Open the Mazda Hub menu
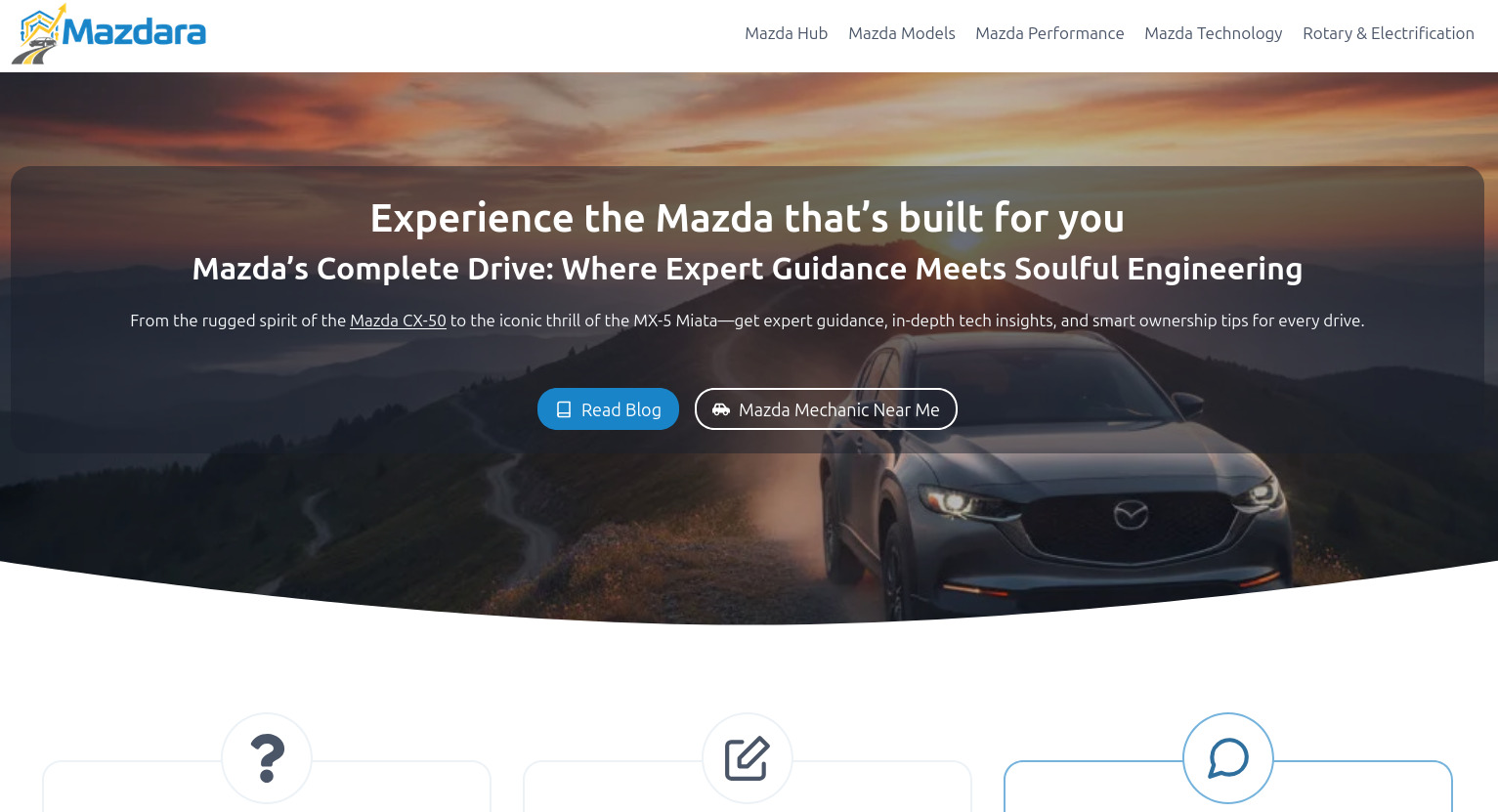 click(x=786, y=33)
